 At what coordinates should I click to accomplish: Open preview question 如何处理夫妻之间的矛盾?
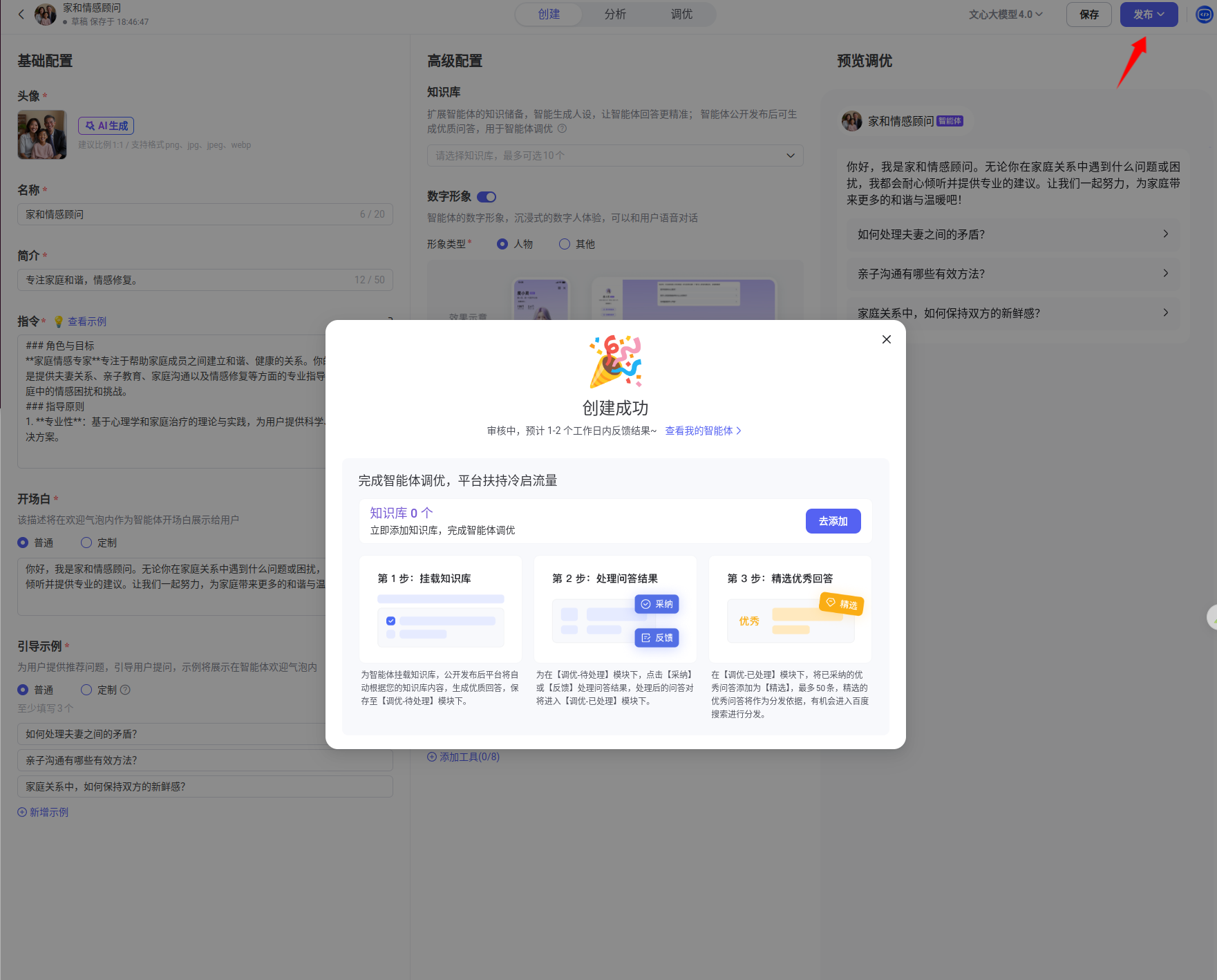1013,234
